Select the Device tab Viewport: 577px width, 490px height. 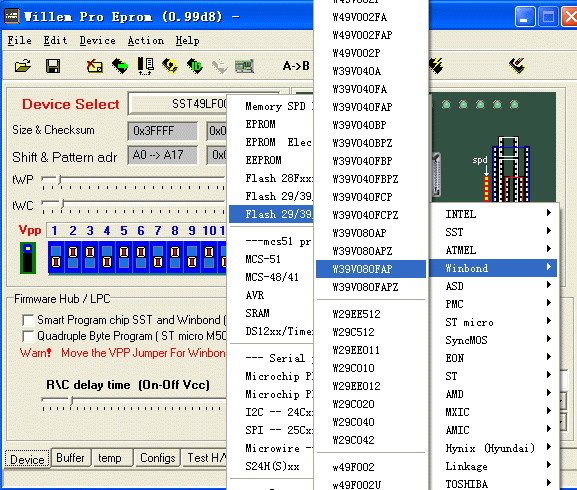(x=27, y=459)
